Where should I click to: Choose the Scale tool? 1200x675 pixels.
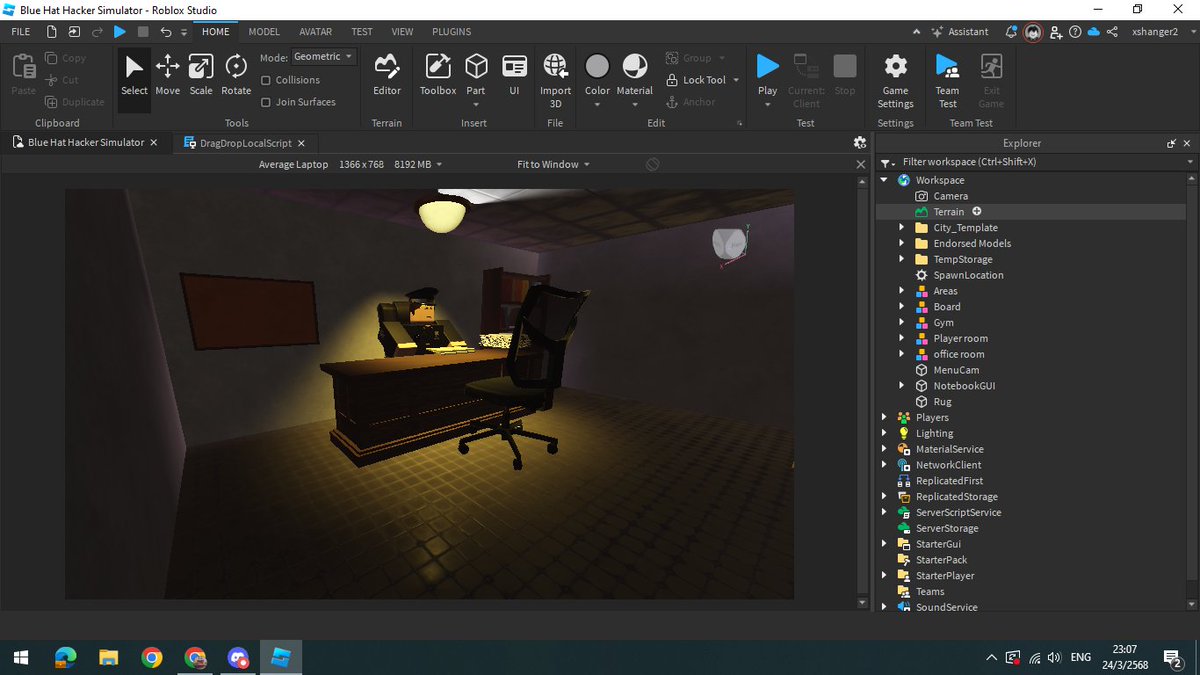point(201,75)
